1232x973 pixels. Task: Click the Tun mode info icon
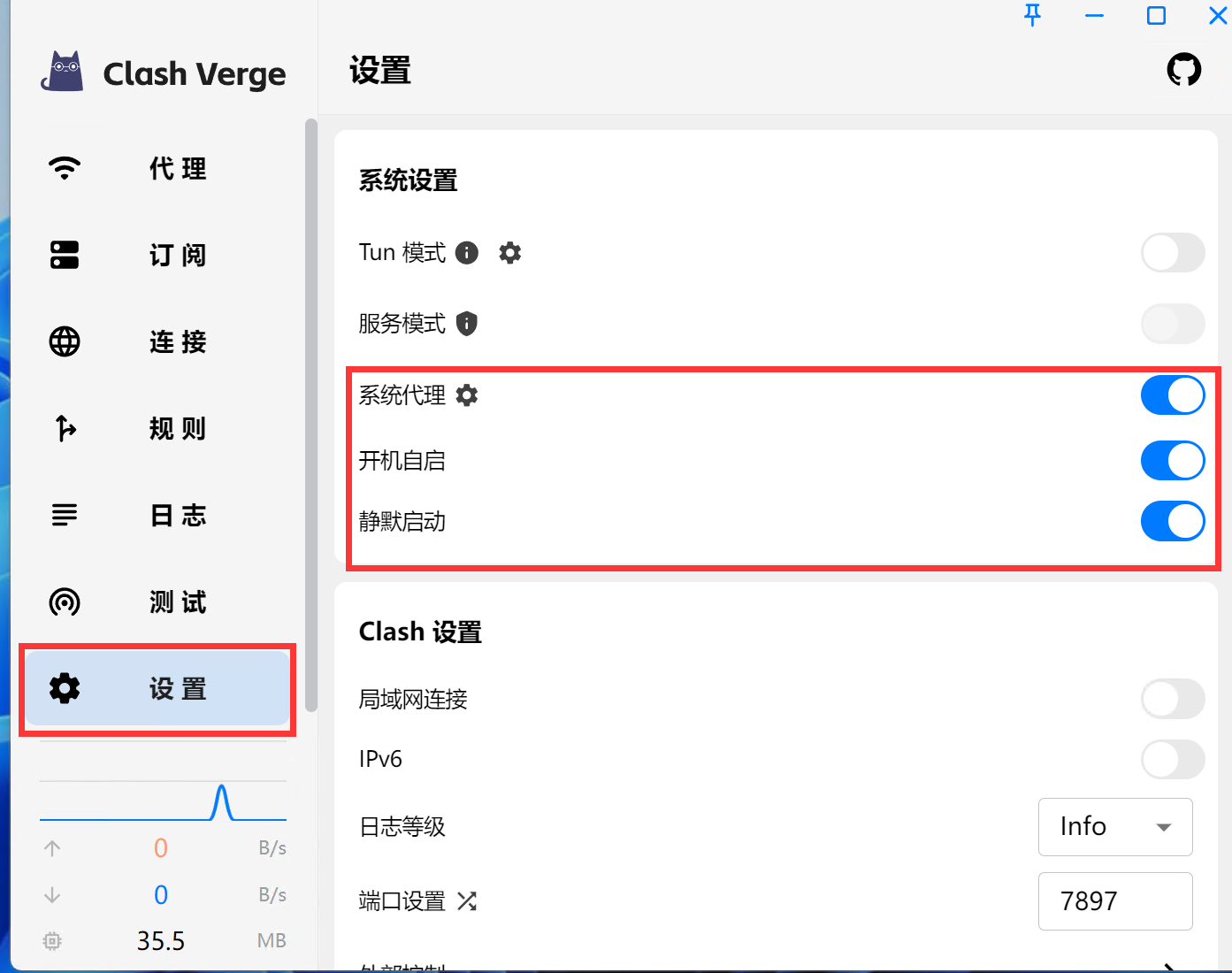point(467,253)
